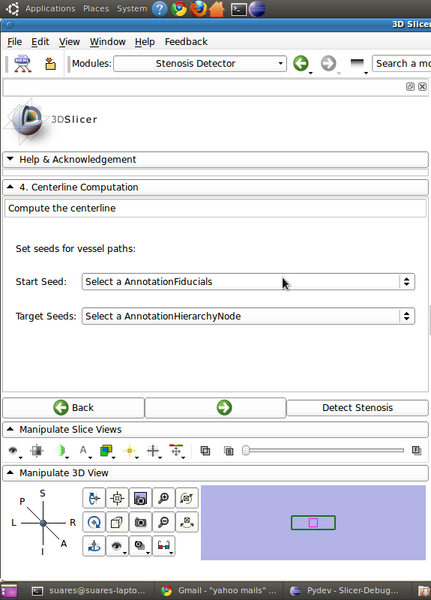
Task: Go back with the green module history arrow
Action: tap(301, 63)
